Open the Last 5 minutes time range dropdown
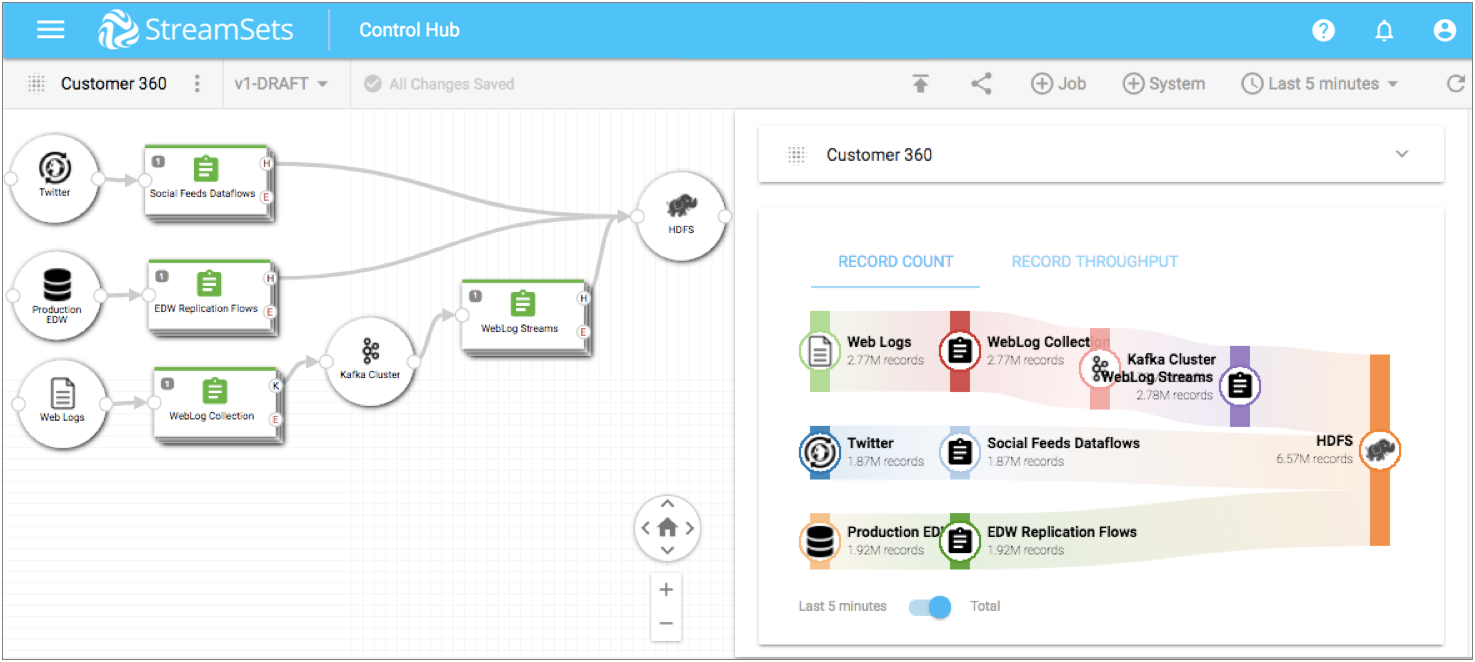 (x=1320, y=84)
